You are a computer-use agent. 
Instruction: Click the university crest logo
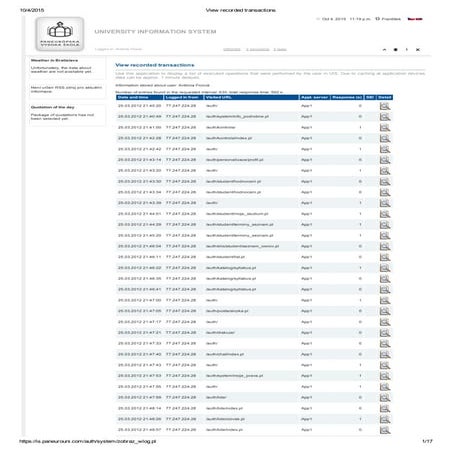coord(60,34)
